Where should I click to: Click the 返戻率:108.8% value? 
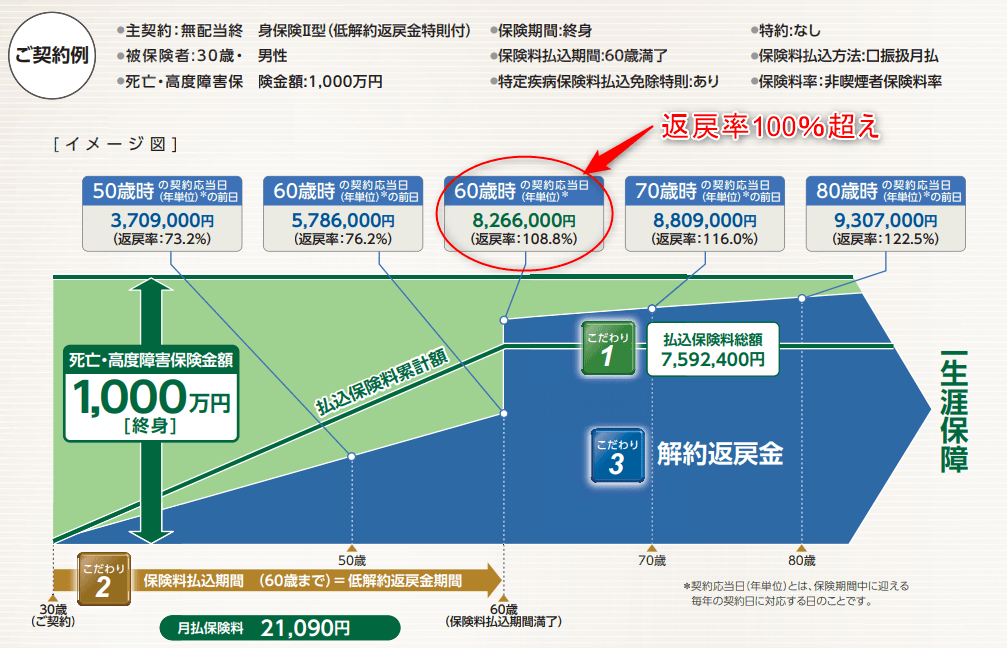(x=524, y=240)
